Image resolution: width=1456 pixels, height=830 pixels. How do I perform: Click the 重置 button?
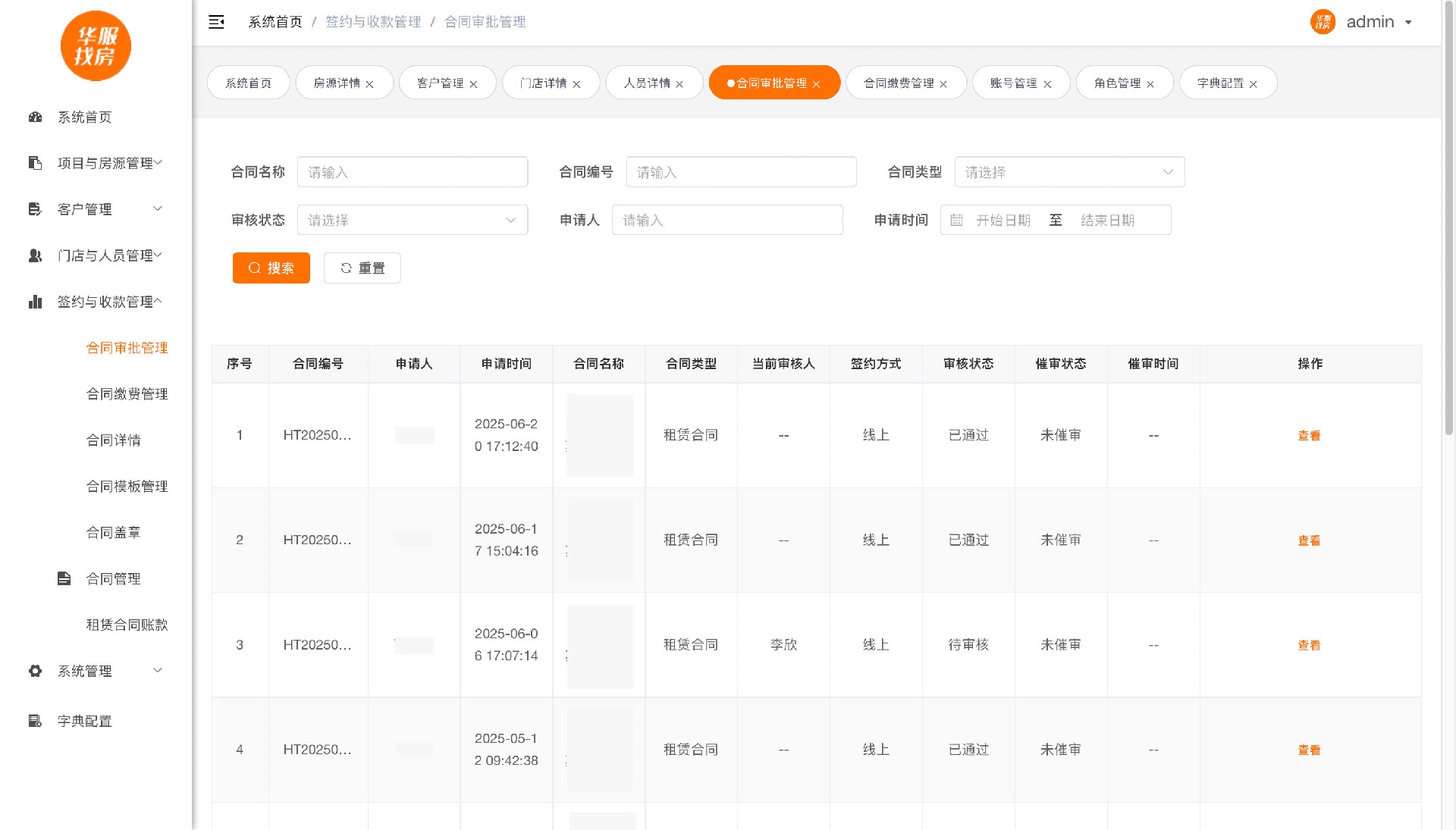pyautogui.click(x=362, y=268)
